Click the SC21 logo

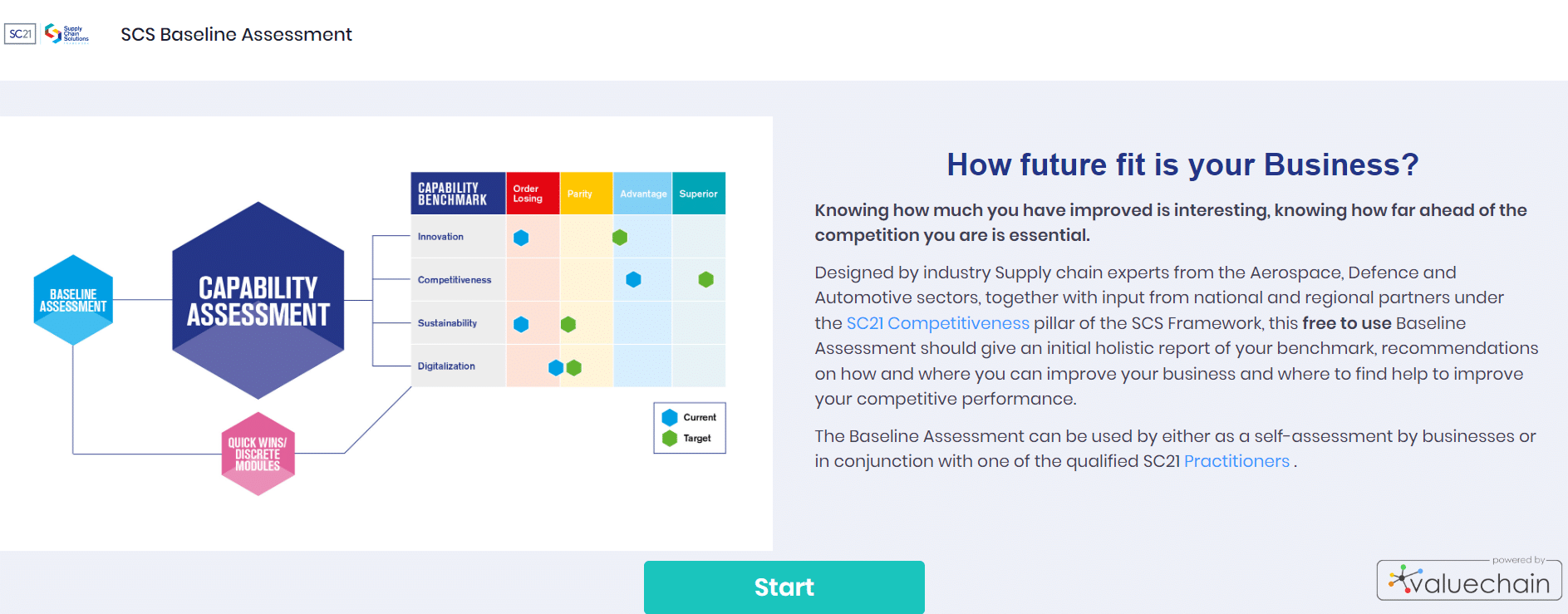(x=19, y=34)
